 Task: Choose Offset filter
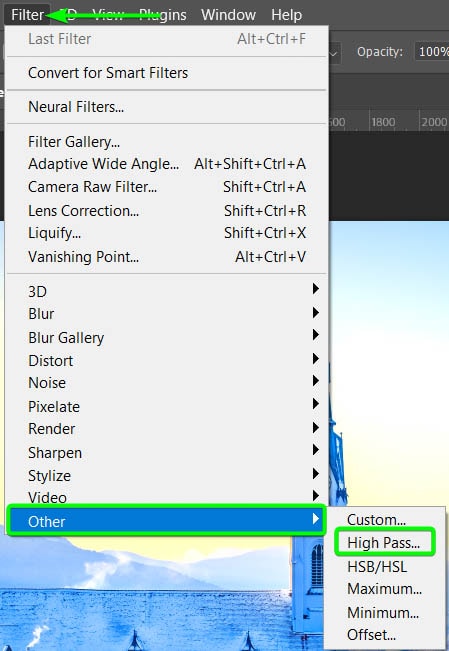371,635
